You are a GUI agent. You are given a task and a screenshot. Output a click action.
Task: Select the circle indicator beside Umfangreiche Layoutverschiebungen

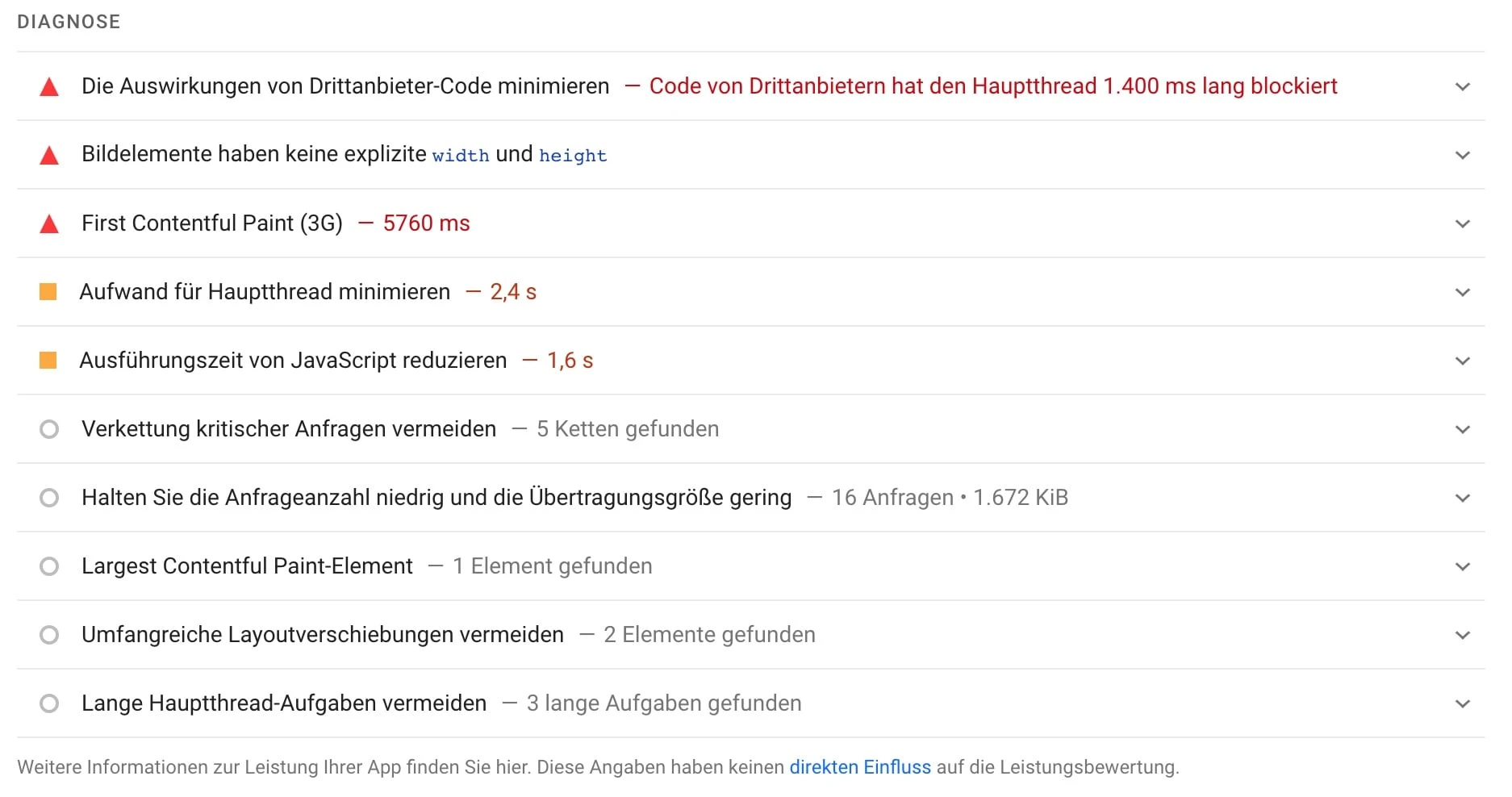coord(49,634)
